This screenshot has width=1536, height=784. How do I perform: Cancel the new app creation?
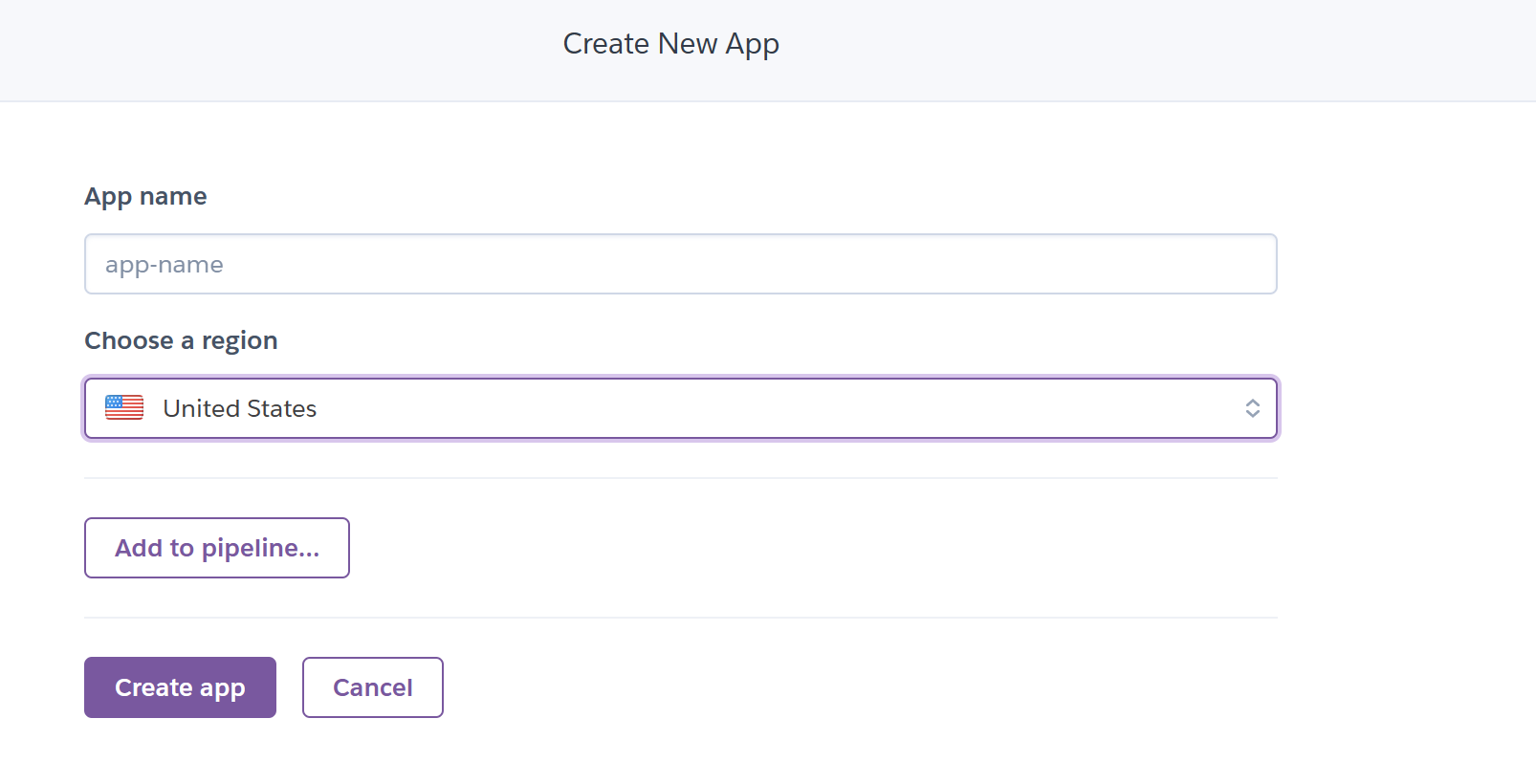(x=372, y=687)
